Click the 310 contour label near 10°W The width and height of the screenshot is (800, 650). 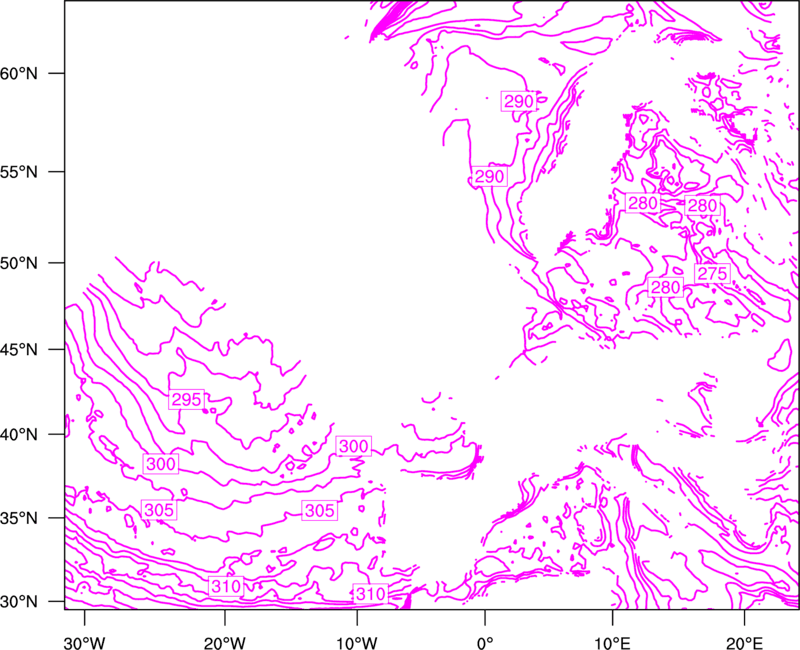(x=370, y=594)
